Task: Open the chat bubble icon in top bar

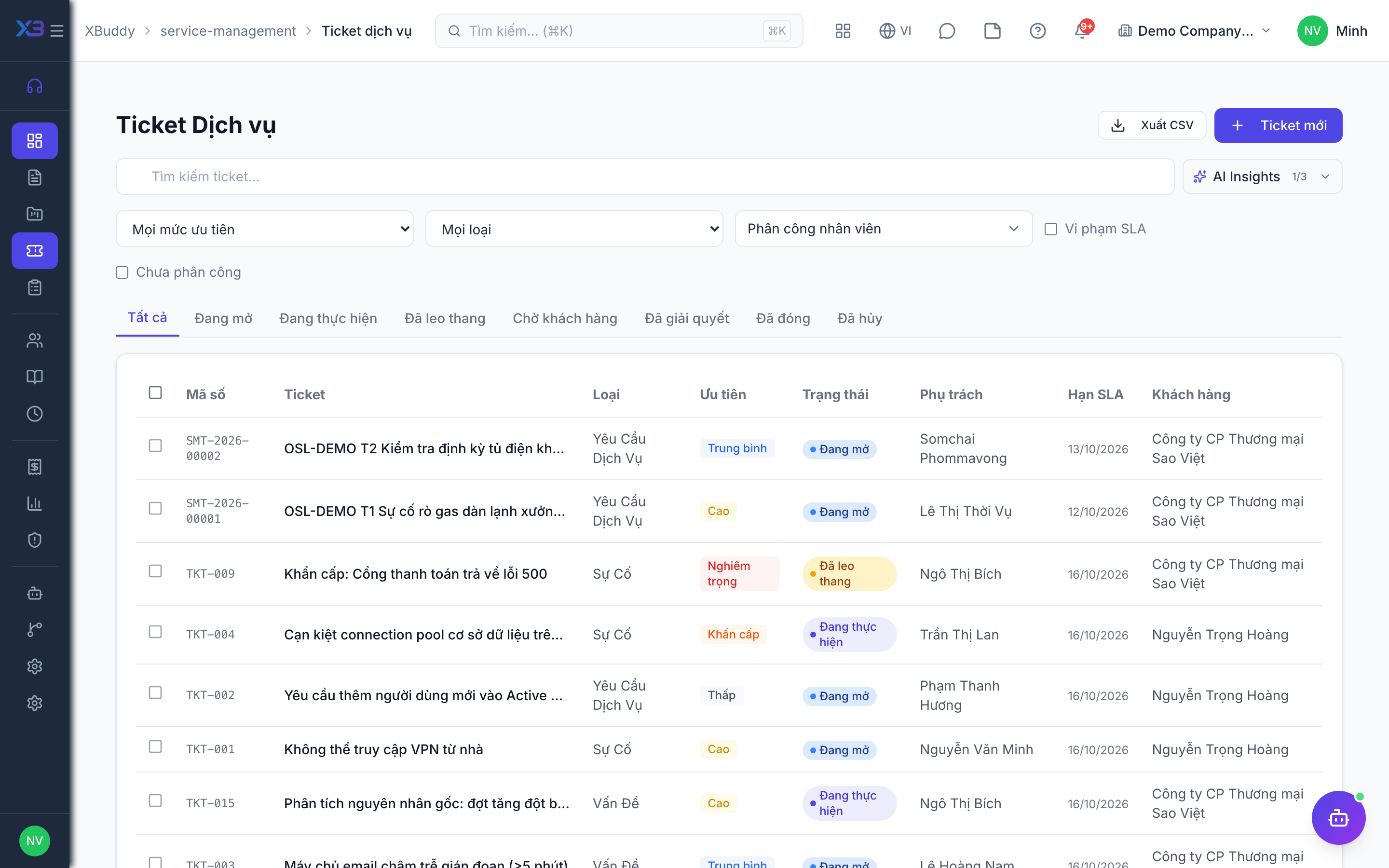Action: click(x=946, y=30)
